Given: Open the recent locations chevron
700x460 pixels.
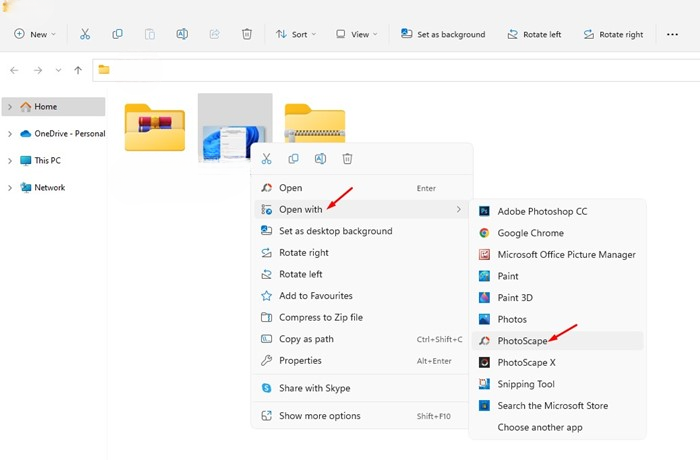Looking at the screenshot, I should (58, 70).
